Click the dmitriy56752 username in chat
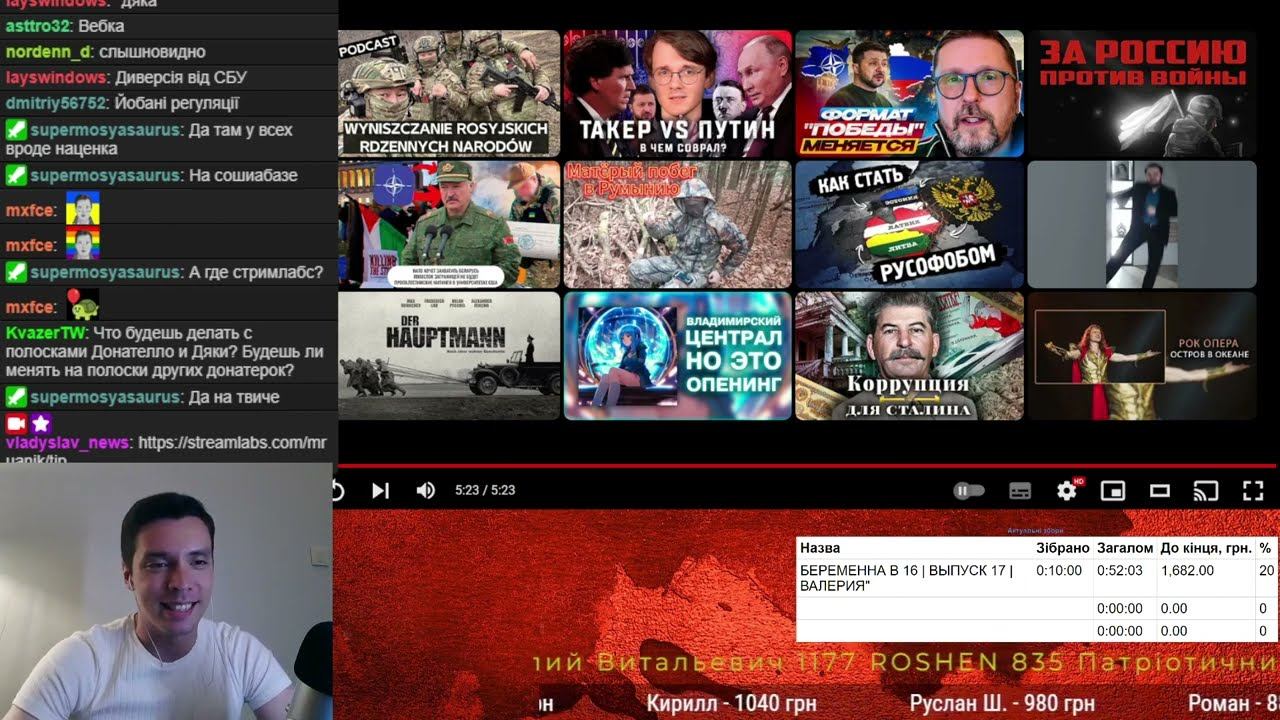 coord(55,103)
